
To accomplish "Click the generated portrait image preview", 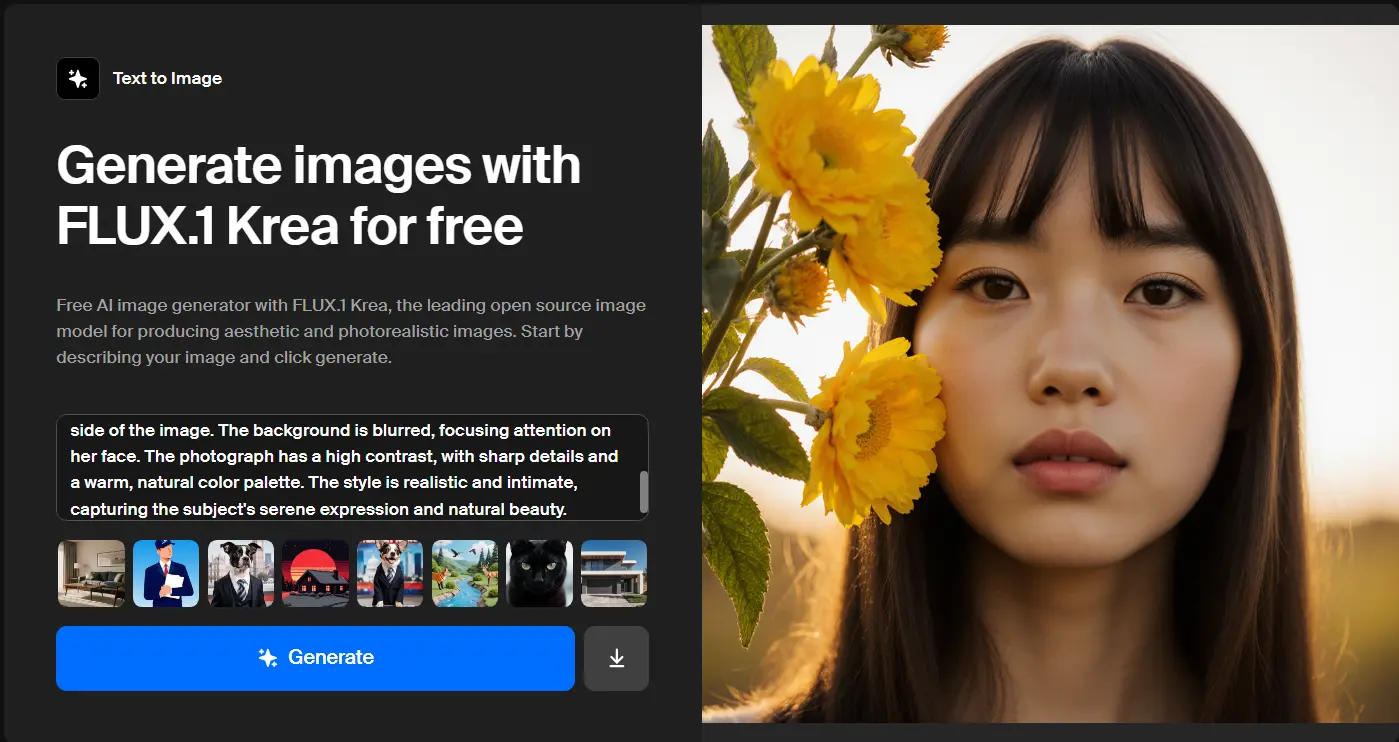I will click(1050, 371).
